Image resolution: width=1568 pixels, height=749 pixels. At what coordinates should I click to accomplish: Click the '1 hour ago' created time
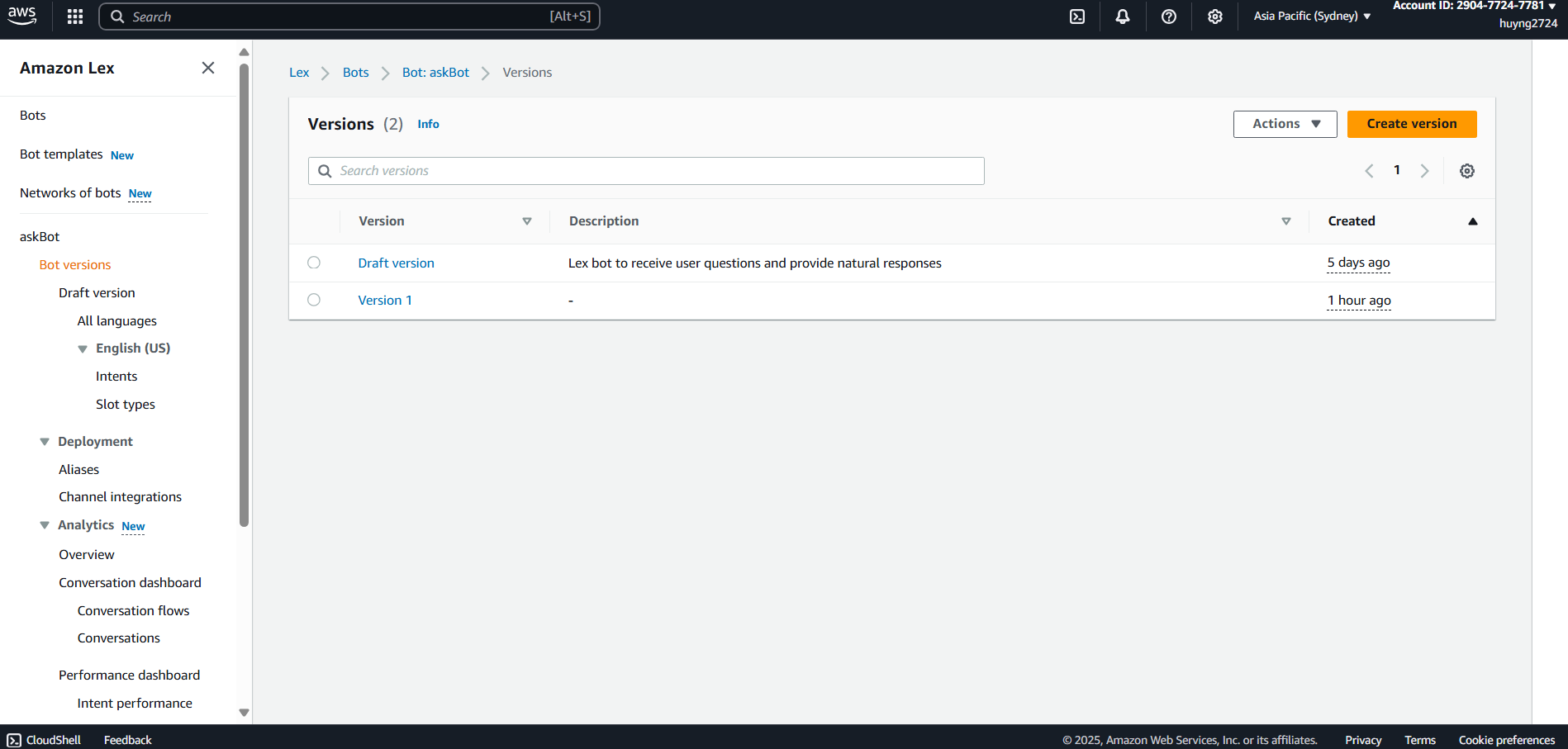point(1359,301)
